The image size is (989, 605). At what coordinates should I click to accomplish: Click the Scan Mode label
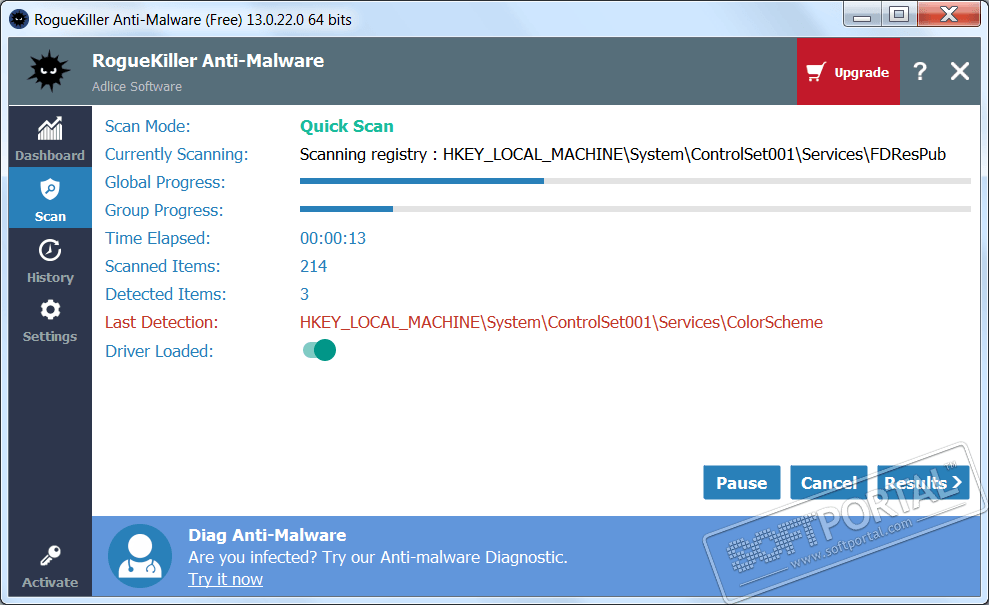pos(148,126)
